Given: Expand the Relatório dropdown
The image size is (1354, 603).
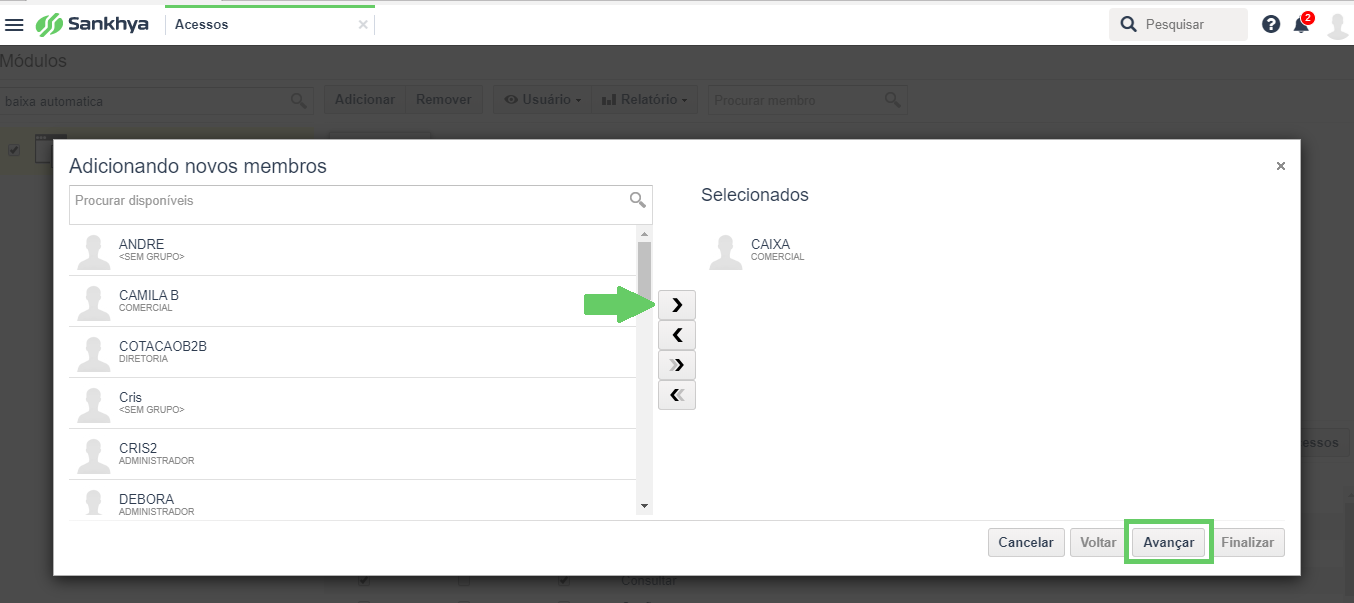Looking at the screenshot, I should click(645, 100).
